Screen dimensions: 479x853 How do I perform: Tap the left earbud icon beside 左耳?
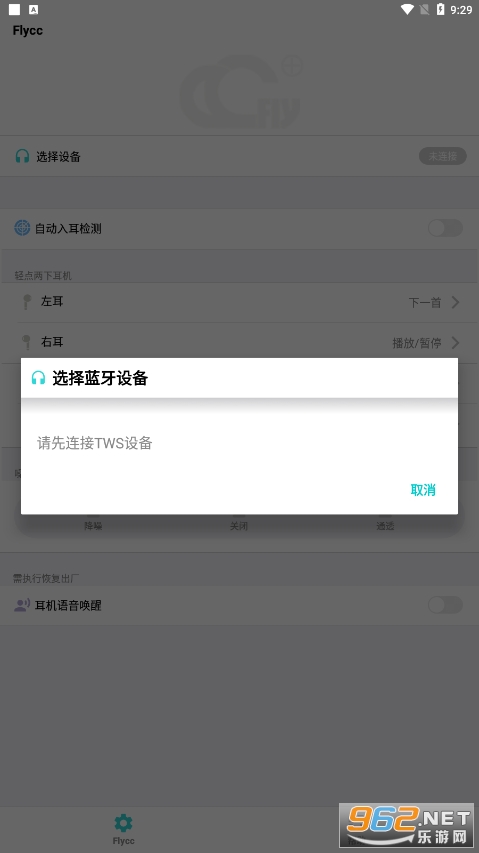tap(26, 301)
